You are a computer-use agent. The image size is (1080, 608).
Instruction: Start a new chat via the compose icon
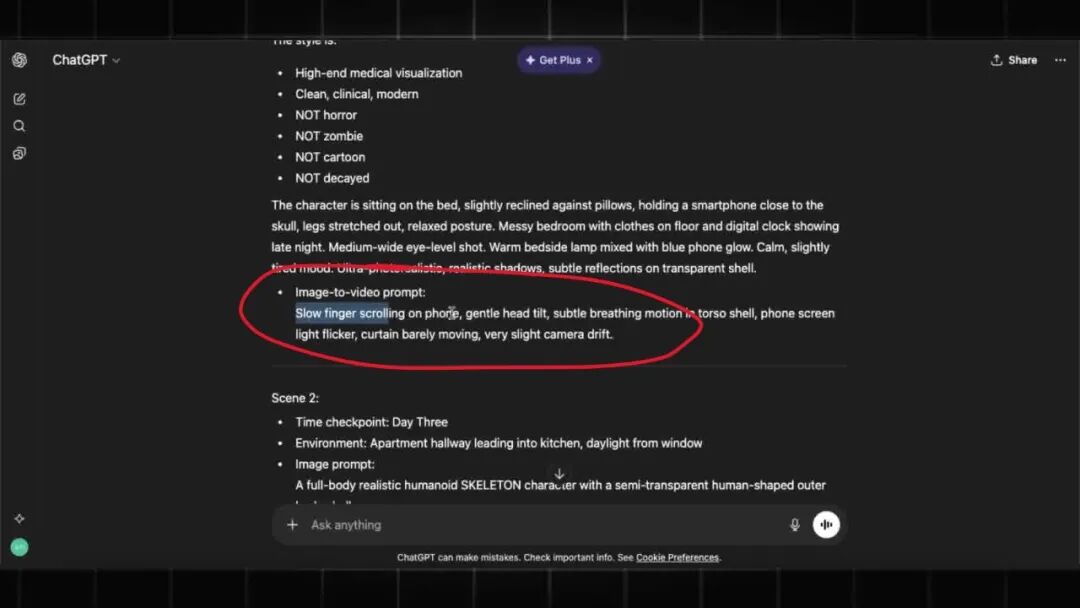19,99
